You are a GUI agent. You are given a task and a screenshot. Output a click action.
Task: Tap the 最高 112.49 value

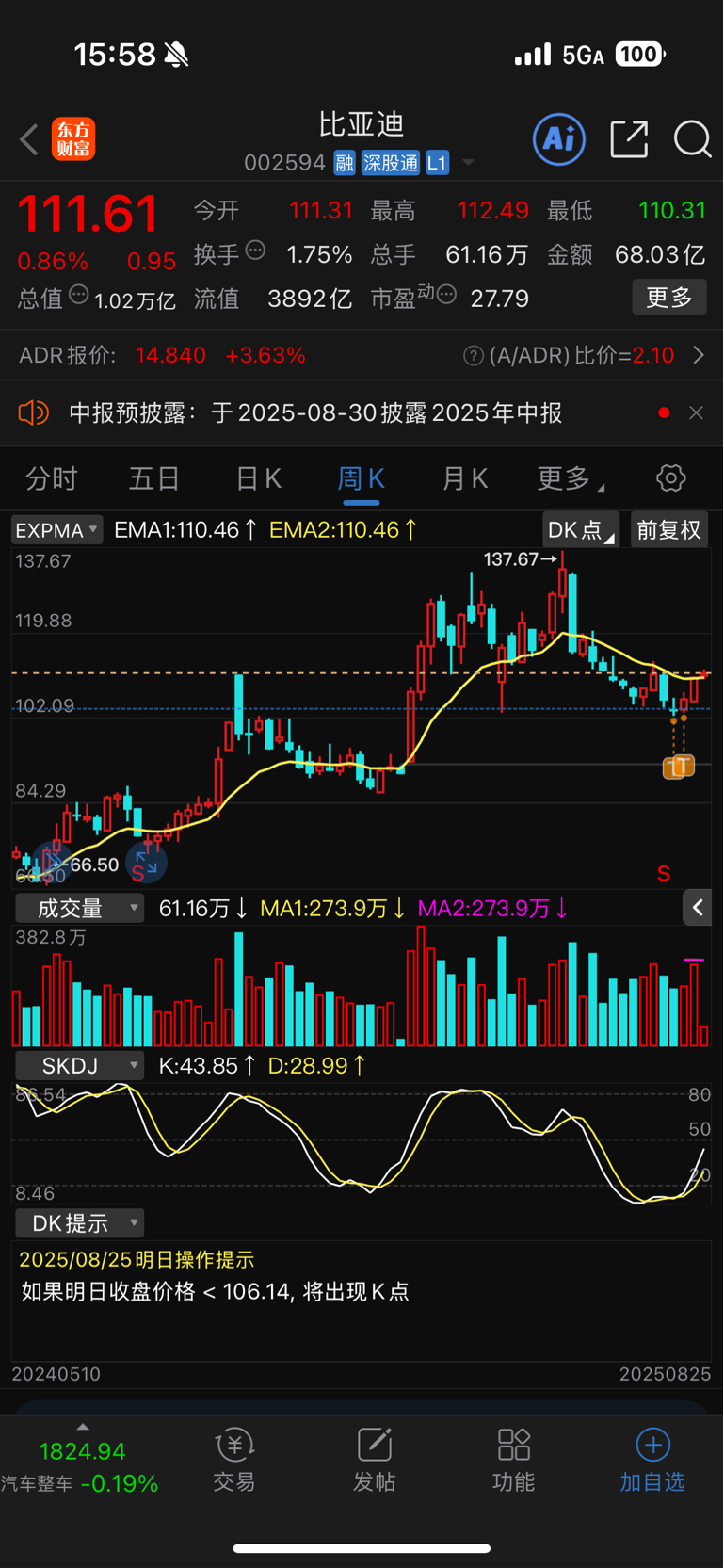tap(493, 210)
